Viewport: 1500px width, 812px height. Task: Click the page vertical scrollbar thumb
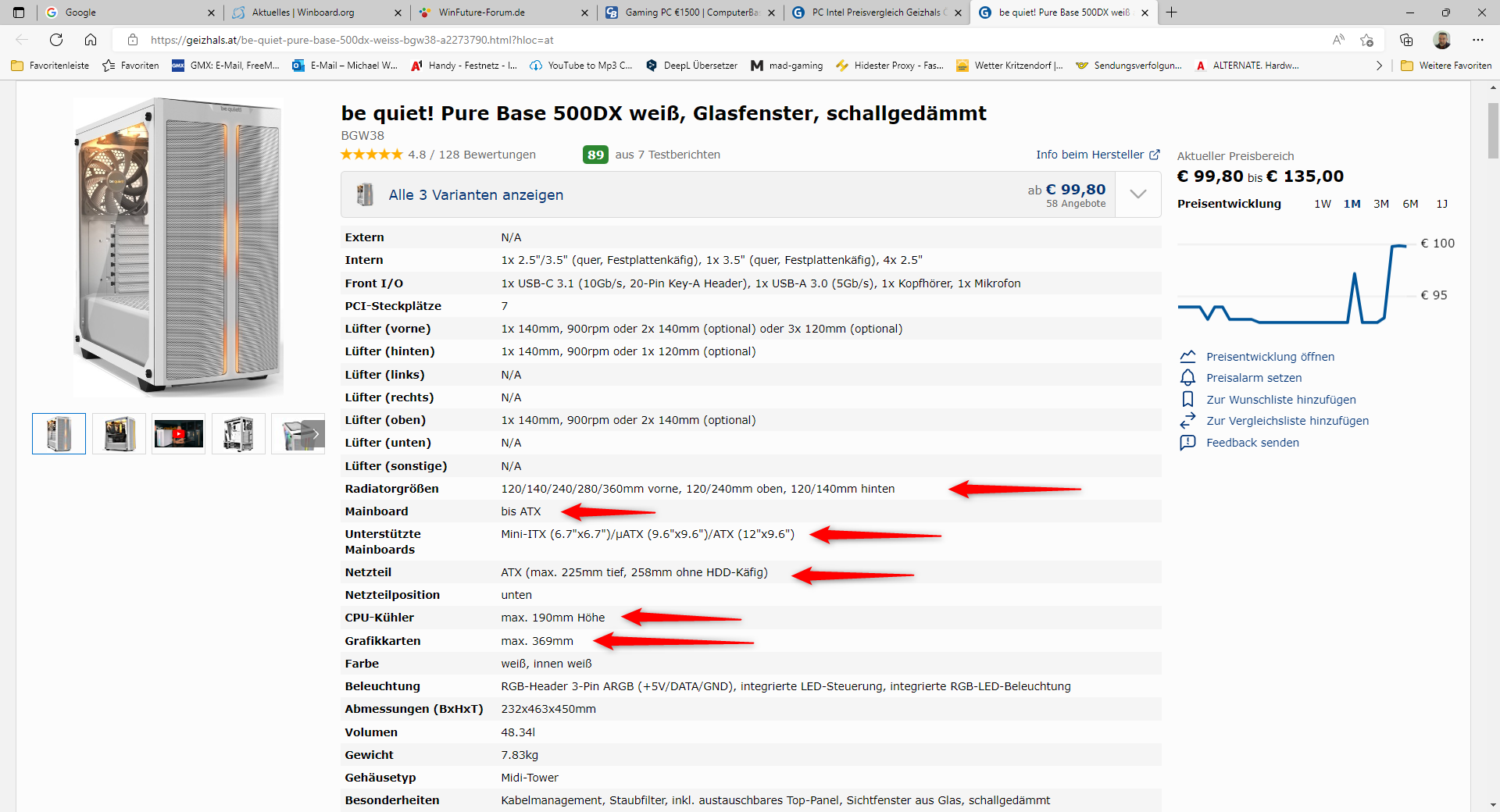point(1493,130)
